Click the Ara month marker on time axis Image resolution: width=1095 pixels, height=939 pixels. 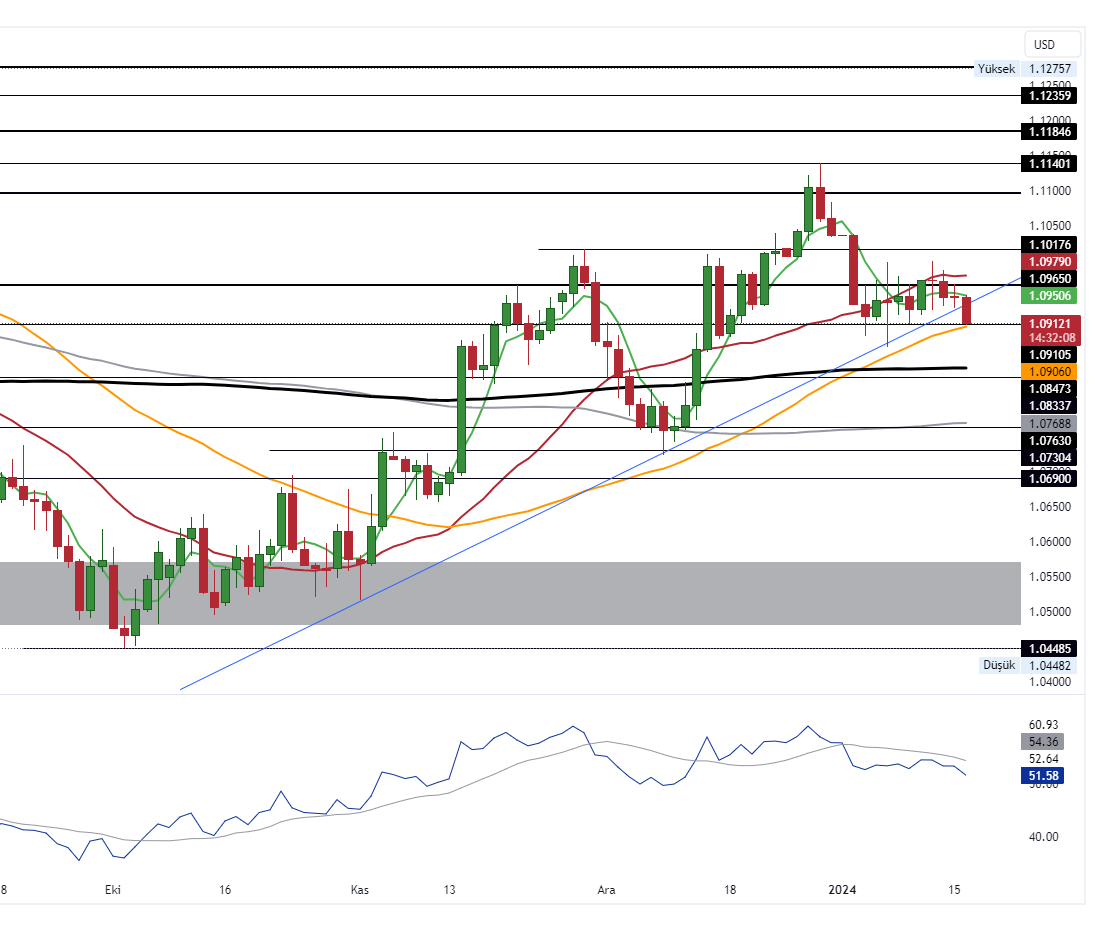click(x=605, y=889)
